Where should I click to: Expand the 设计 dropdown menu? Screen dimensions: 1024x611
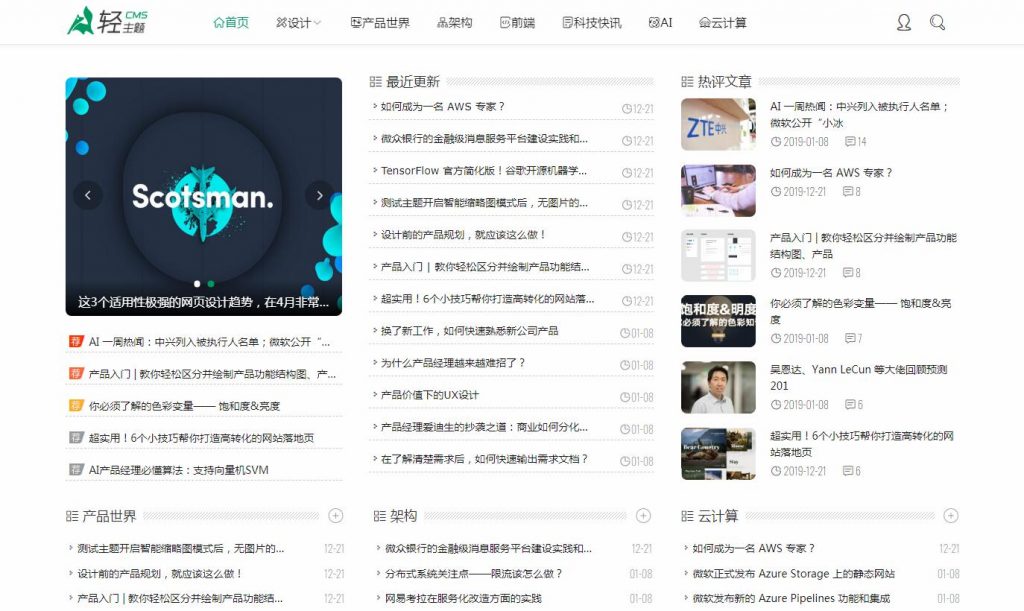coord(298,23)
